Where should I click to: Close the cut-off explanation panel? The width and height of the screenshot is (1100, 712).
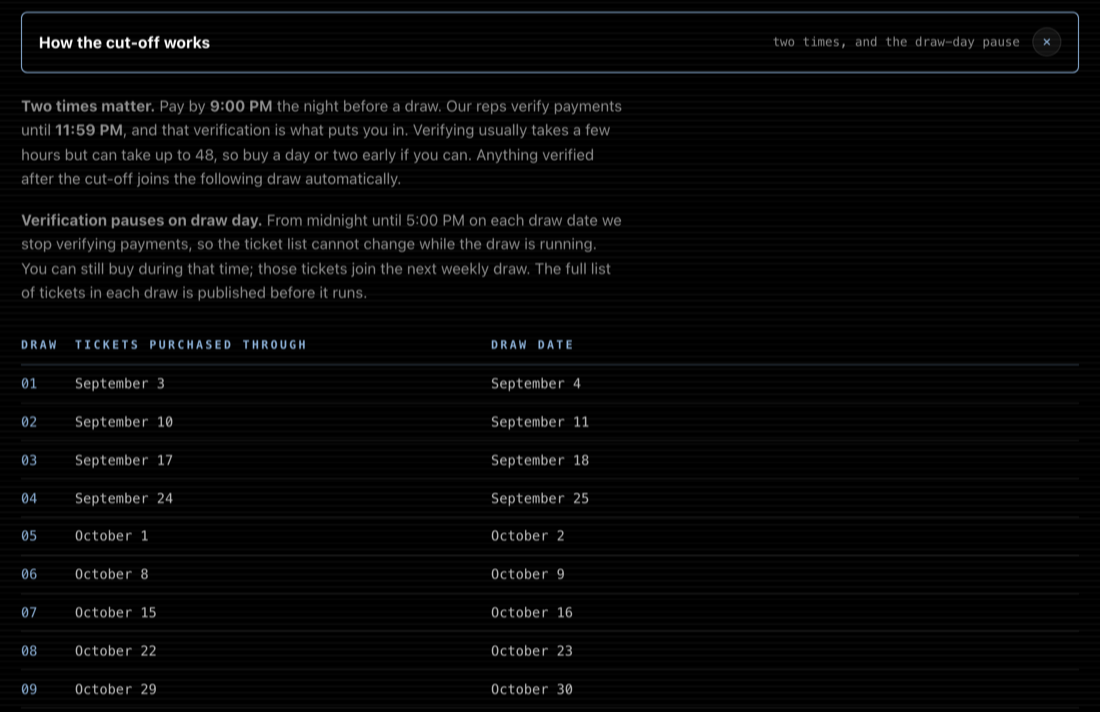coord(1046,42)
